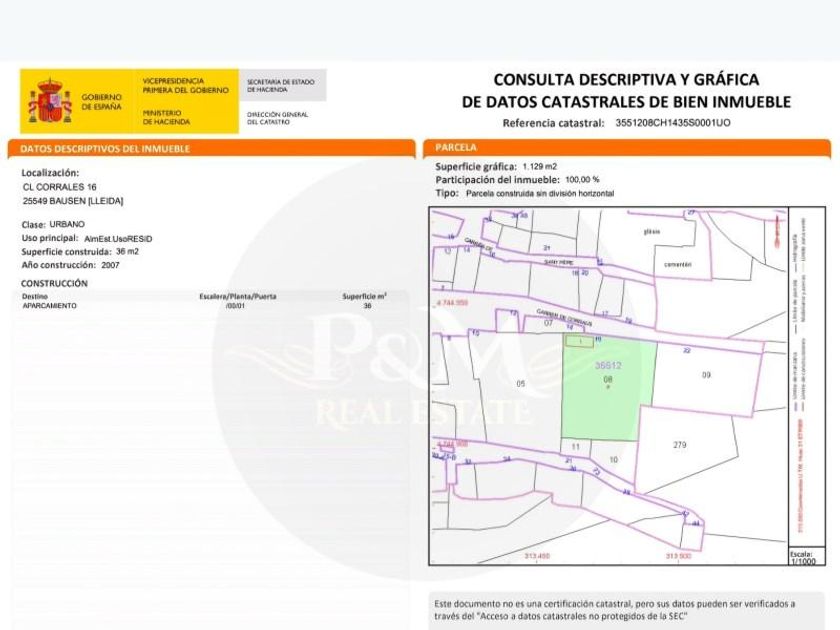The width and height of the screenshot is (840, 630).
Task: Click 'MINISTERIO DE HACIENDA' text
Action: point(166,117)
